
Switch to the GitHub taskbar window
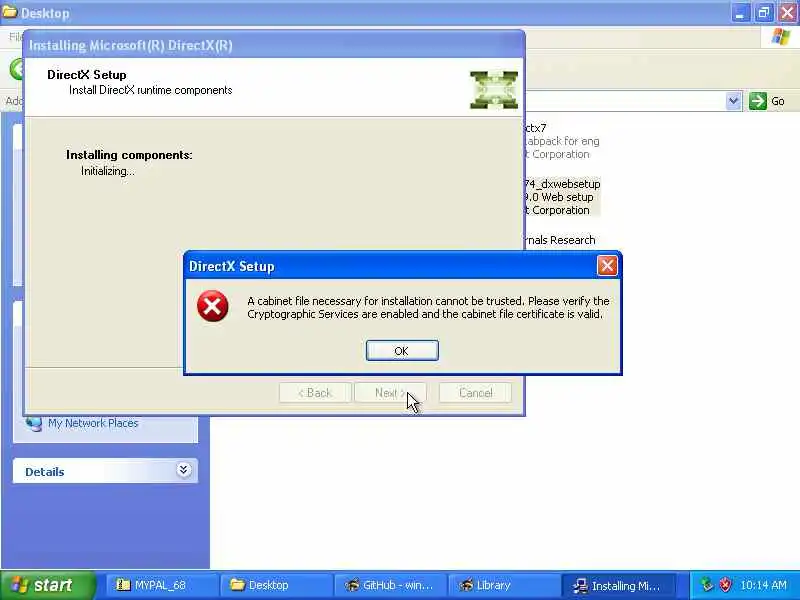pyautogui.click(x=390, y=585)
